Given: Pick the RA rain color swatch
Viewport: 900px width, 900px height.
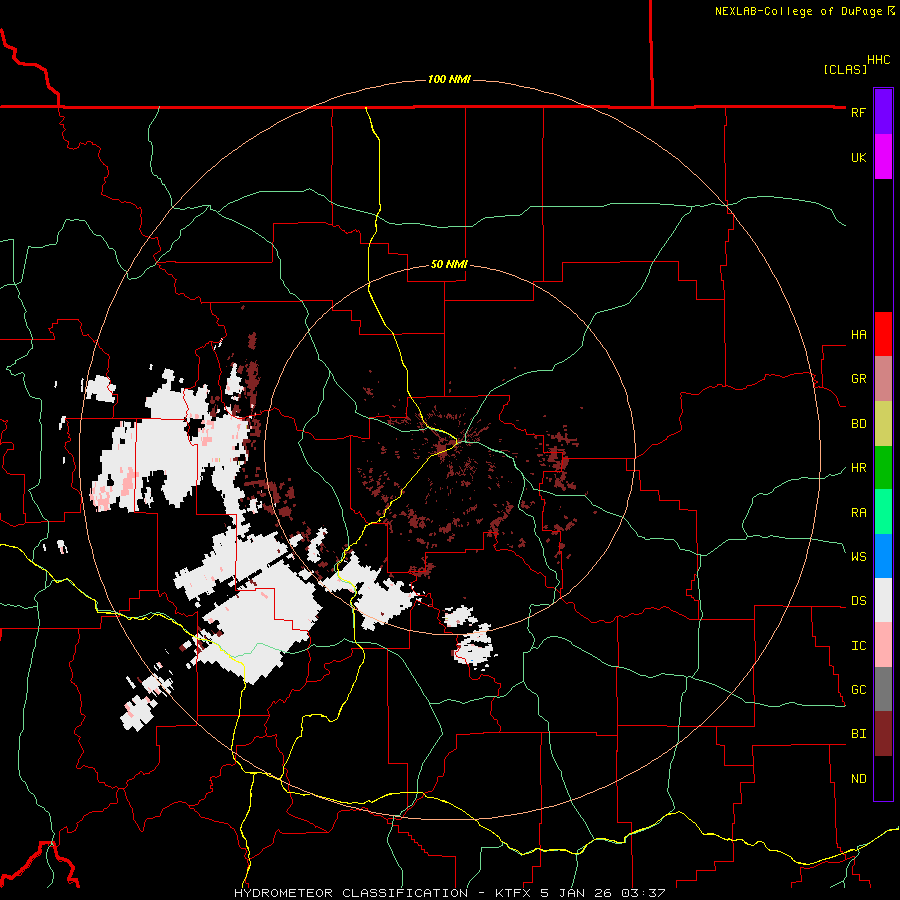Looking at the screenshot, I should coord(883,512).
